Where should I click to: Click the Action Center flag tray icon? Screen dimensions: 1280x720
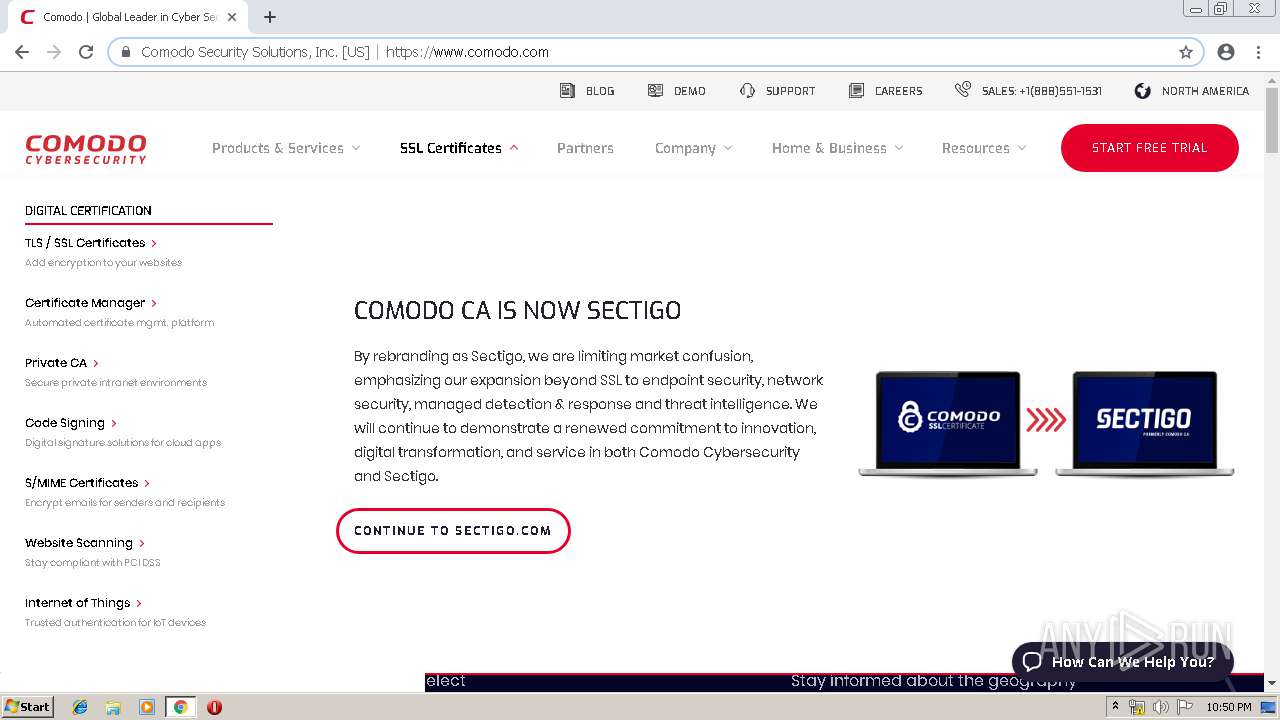tap(1185, 707)
